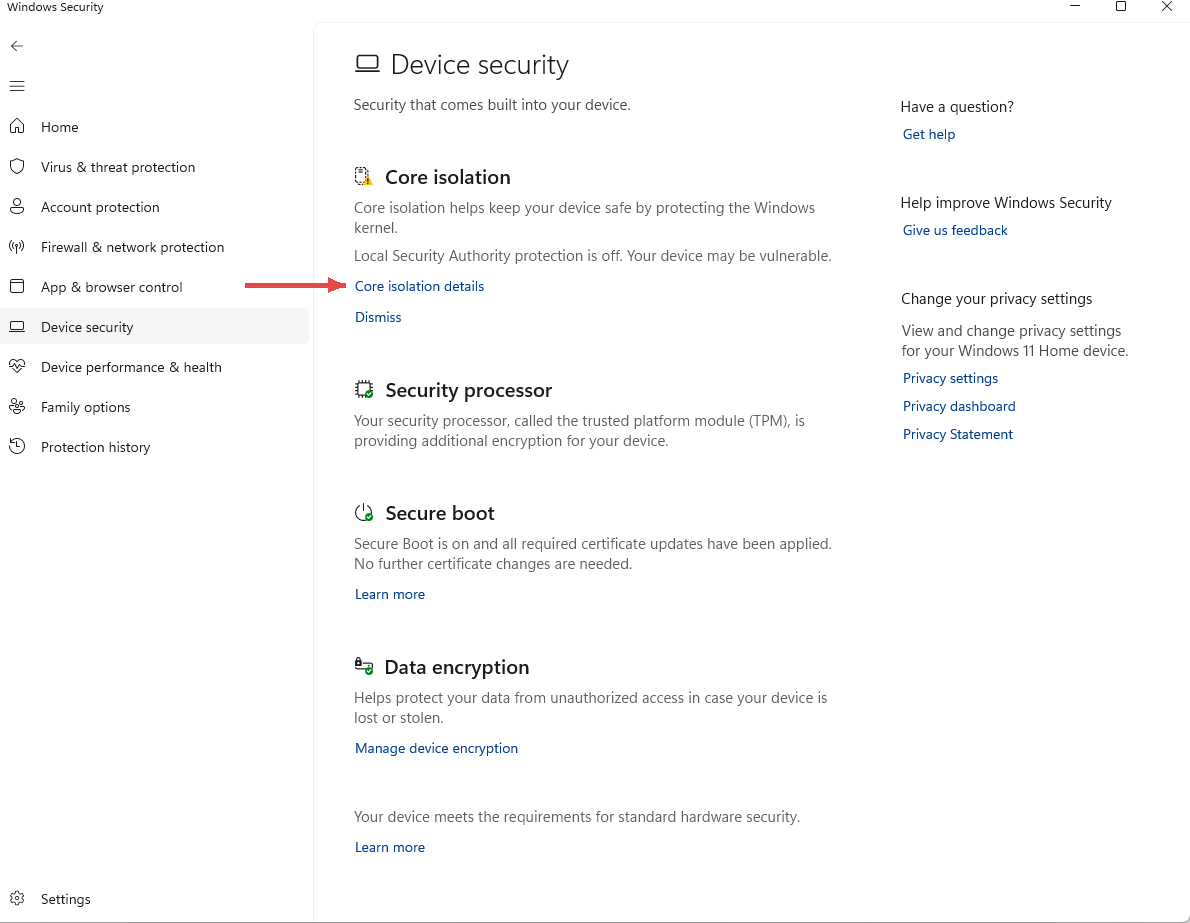The image size is (1190, 923).
Task: Click "Help improve Windows Security" text
Action: click(x=1006, y=203)
